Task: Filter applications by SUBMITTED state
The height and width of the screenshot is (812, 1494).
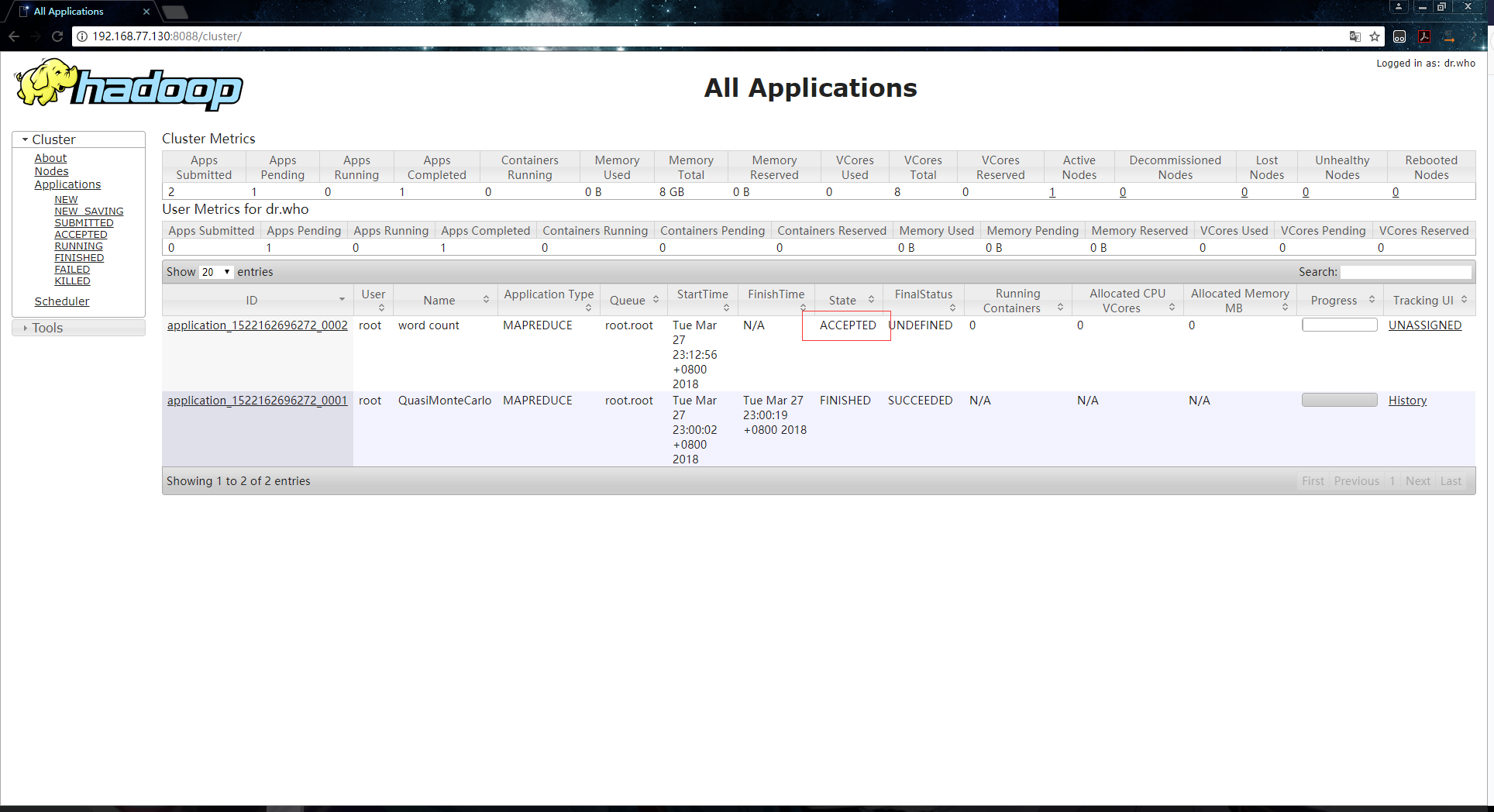Action: 84,223
